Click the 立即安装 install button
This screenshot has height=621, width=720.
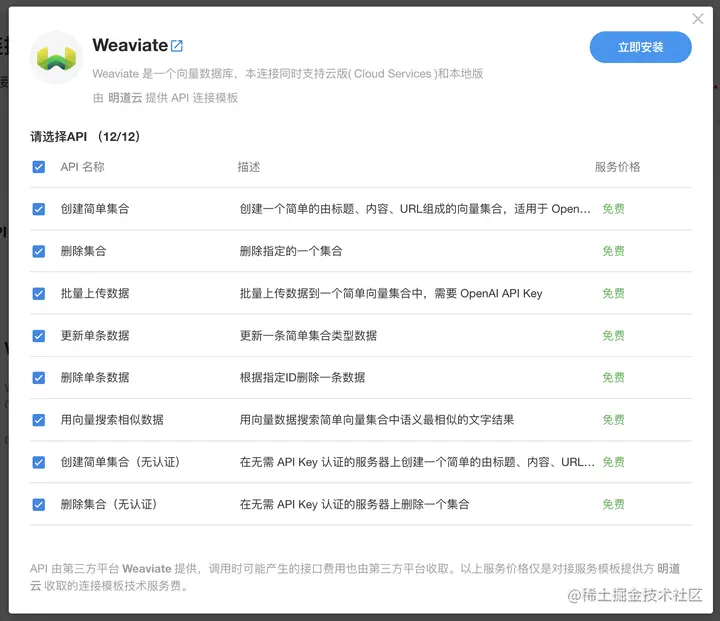coord(641,47)
